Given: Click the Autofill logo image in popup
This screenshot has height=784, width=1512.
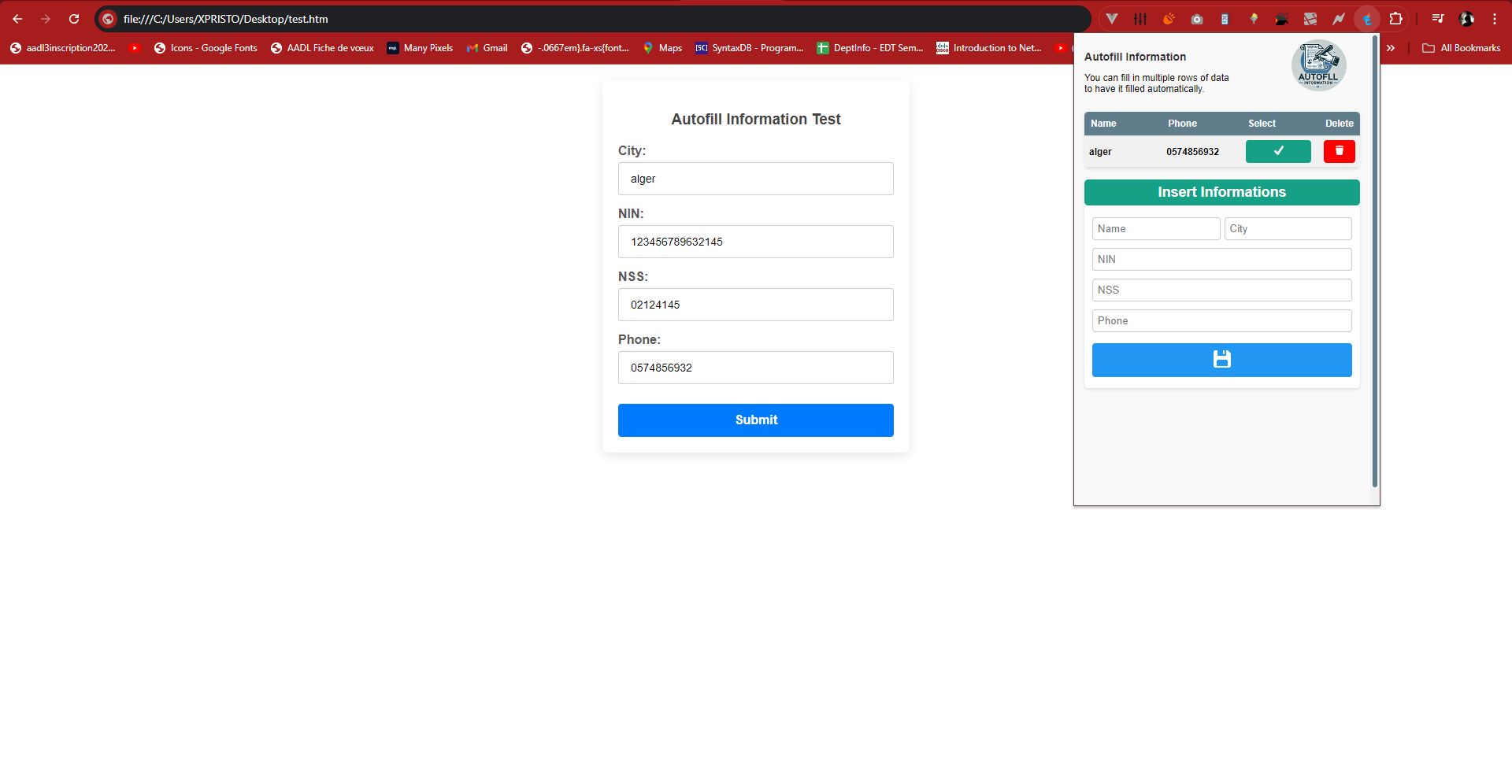Looking at the screenshot, I should pos(1319,65).
